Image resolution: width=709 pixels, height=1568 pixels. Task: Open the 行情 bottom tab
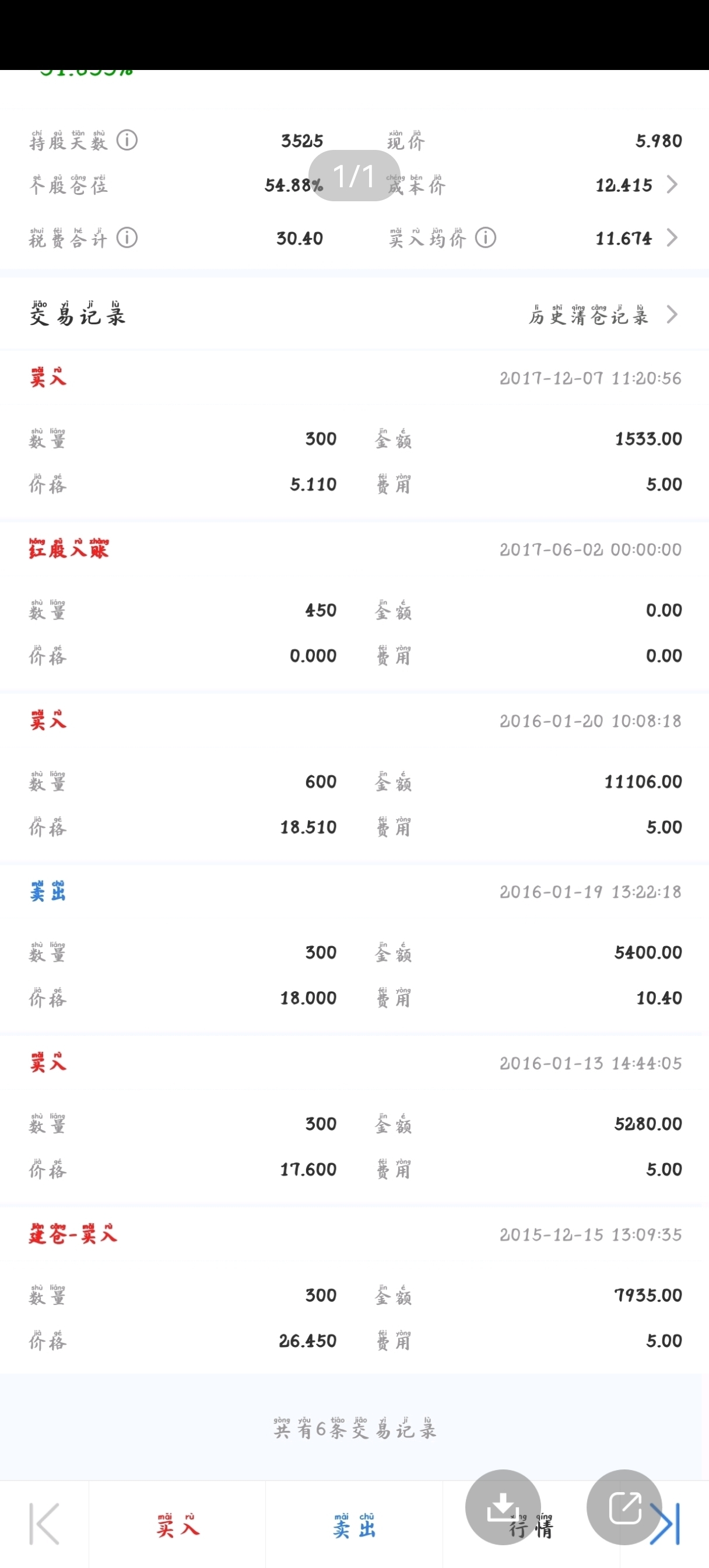pyautogui.click(x=531, y=1525)
